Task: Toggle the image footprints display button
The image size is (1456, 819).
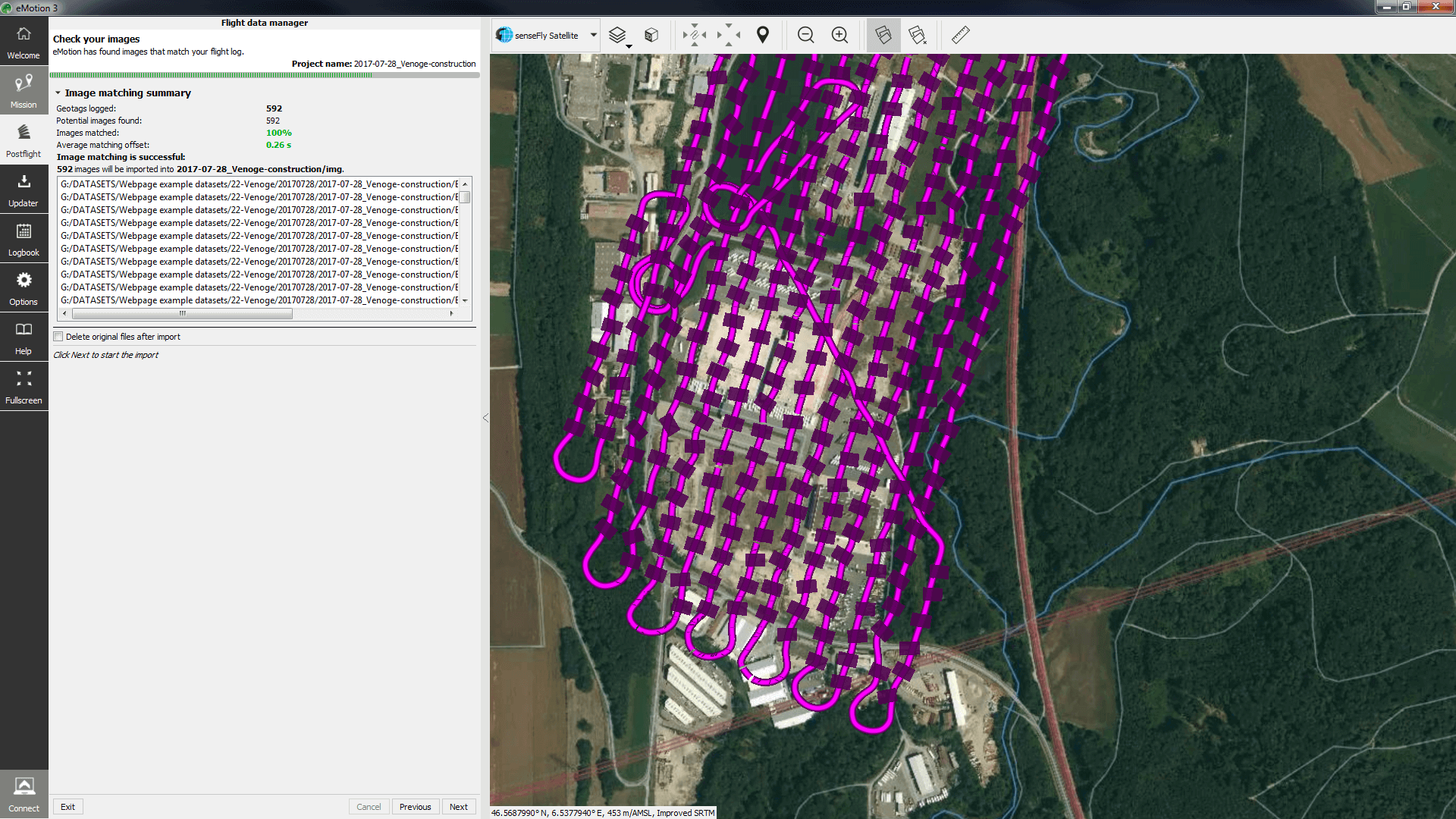Action: 883,35
